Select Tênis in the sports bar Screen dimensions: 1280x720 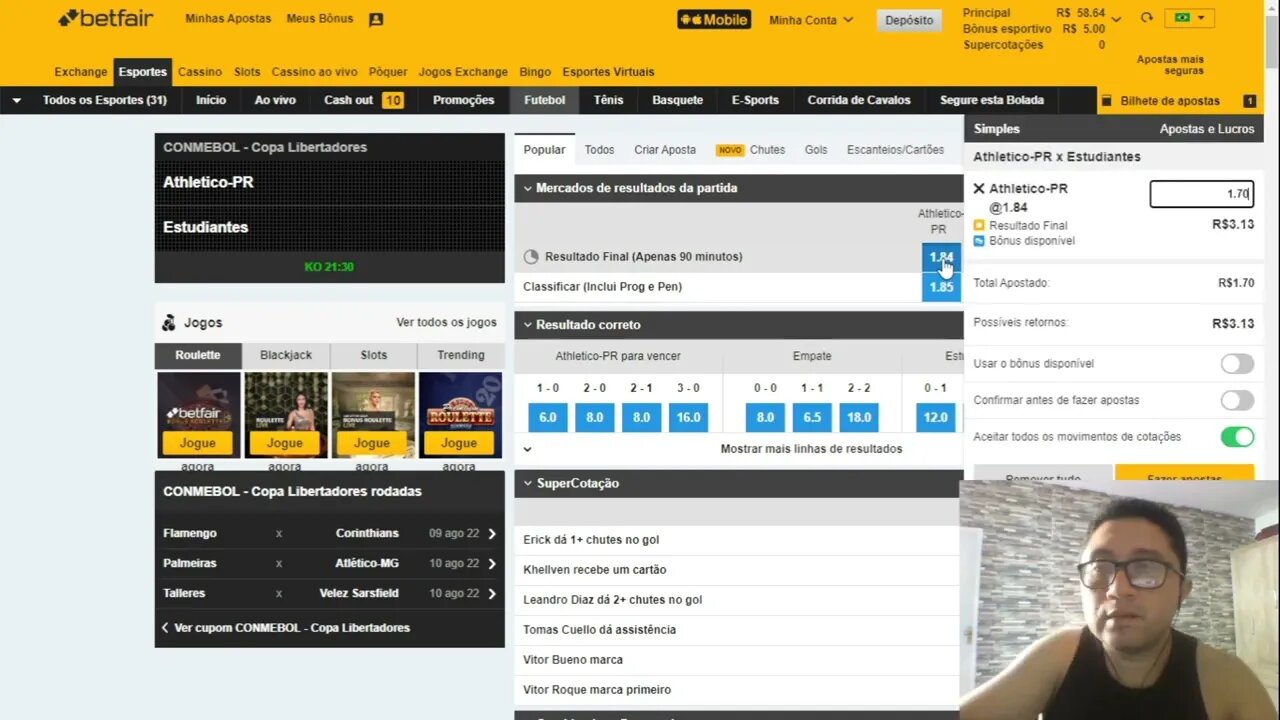(x=608, y=100)
